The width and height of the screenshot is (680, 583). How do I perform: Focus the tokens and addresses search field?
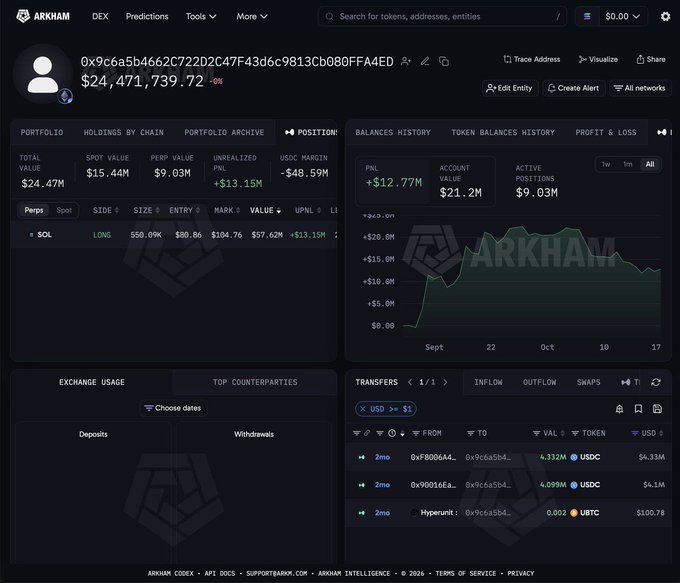pos(442,16)
